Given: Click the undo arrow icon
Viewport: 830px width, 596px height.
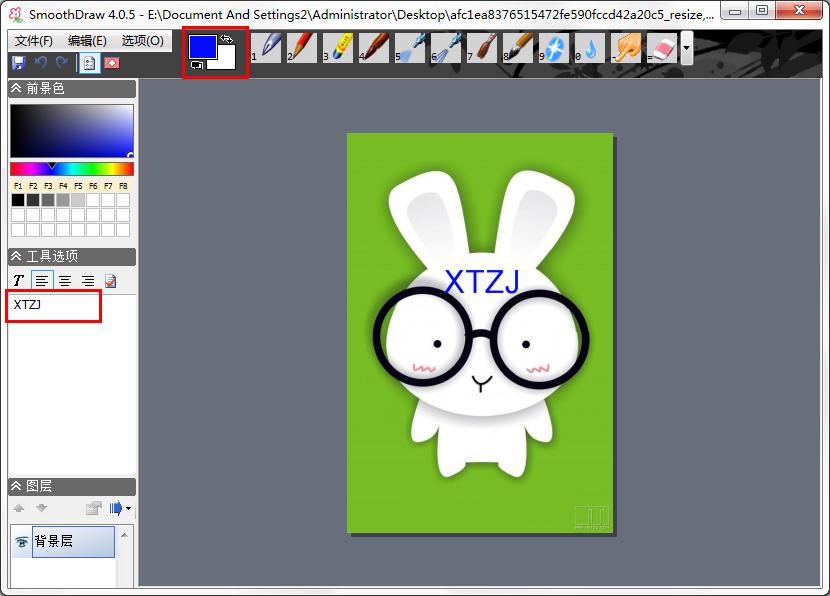Looking at the screenshot, I should [41, 63].
